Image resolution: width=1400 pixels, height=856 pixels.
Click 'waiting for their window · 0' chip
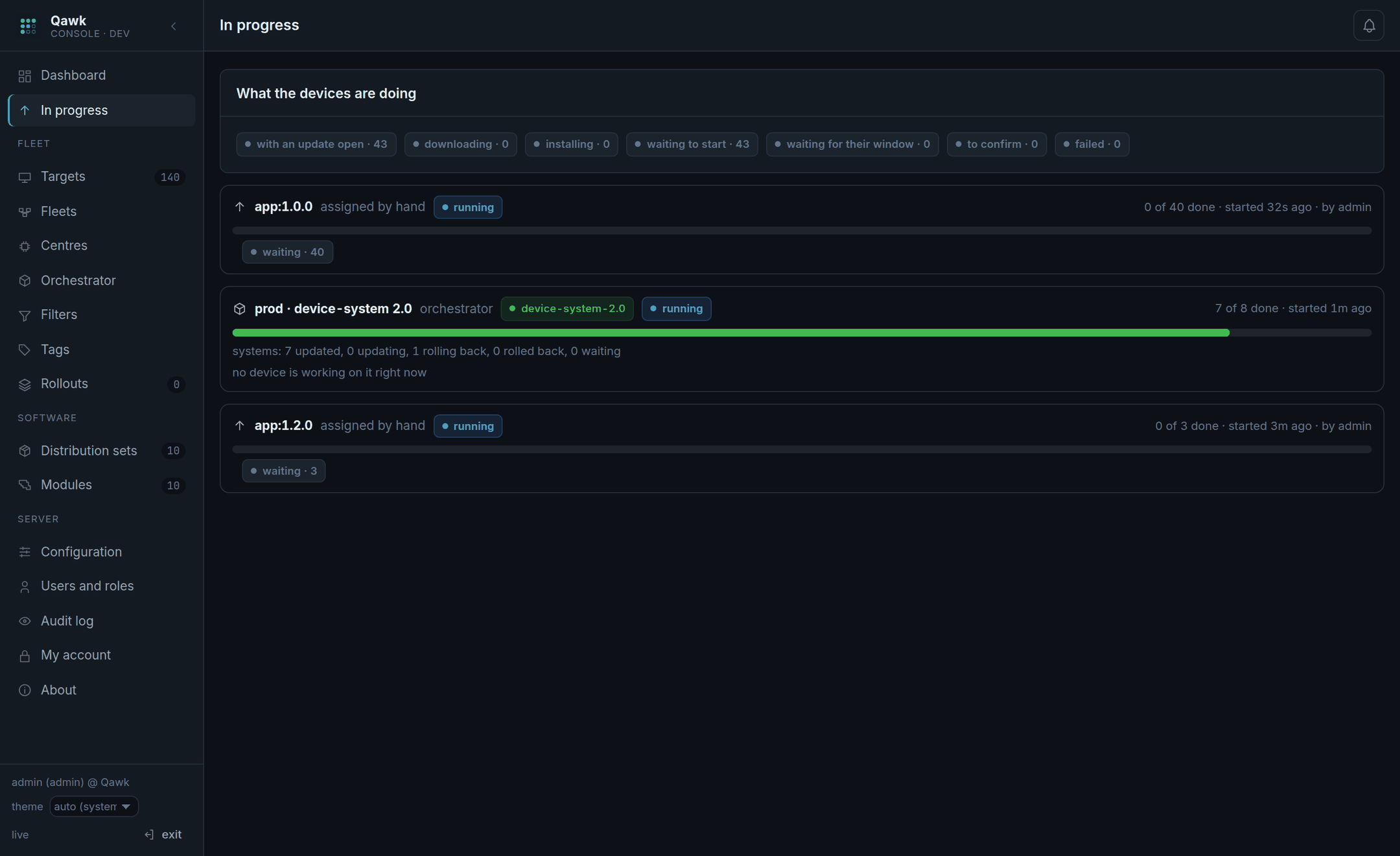[x=852, y=144]
